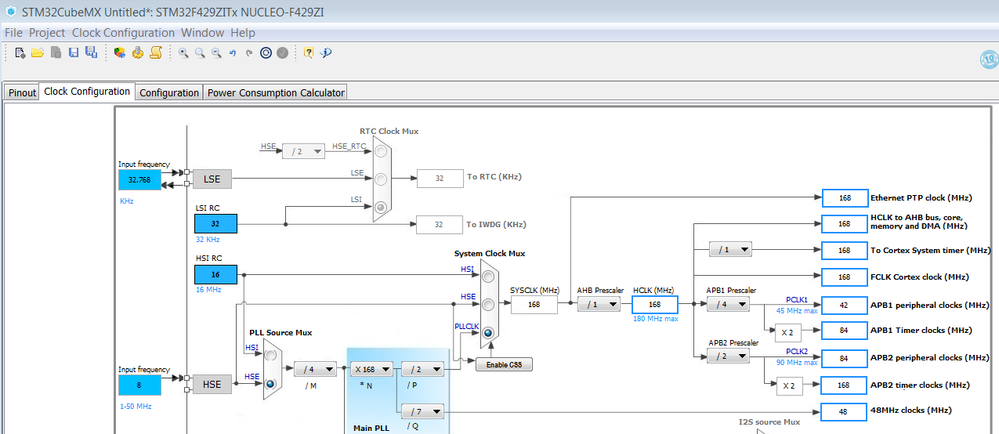Open the Project menu

point(47,33)
